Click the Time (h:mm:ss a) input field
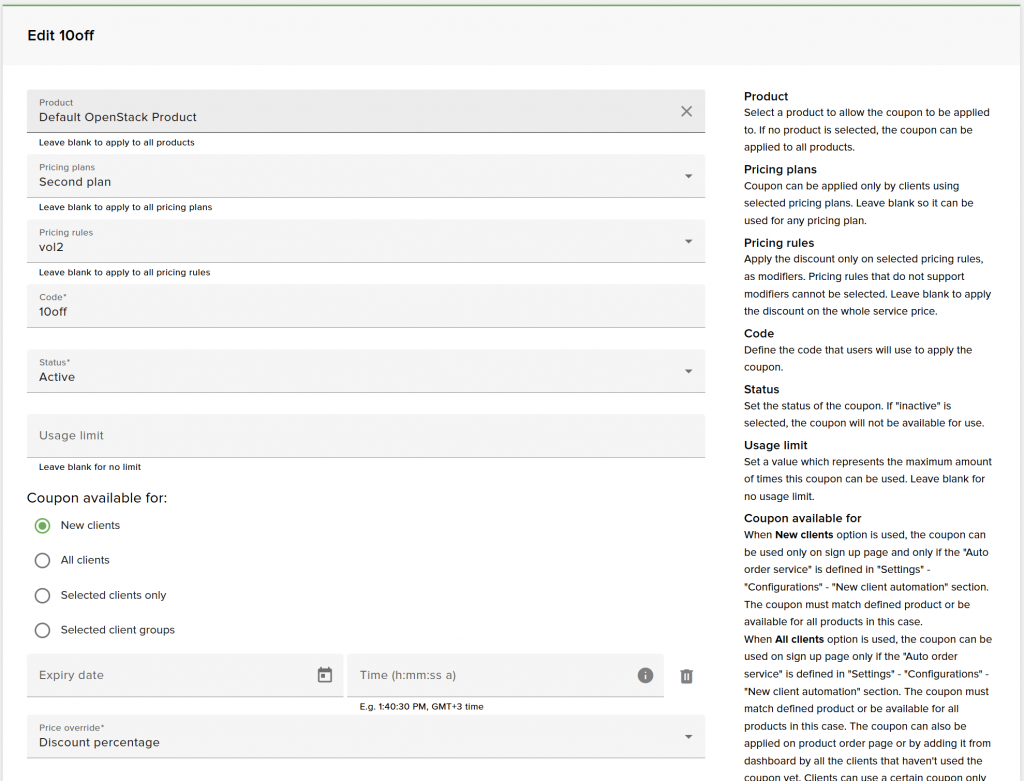This screenshot has height=781, width=1024. click(x=505, y=675)
